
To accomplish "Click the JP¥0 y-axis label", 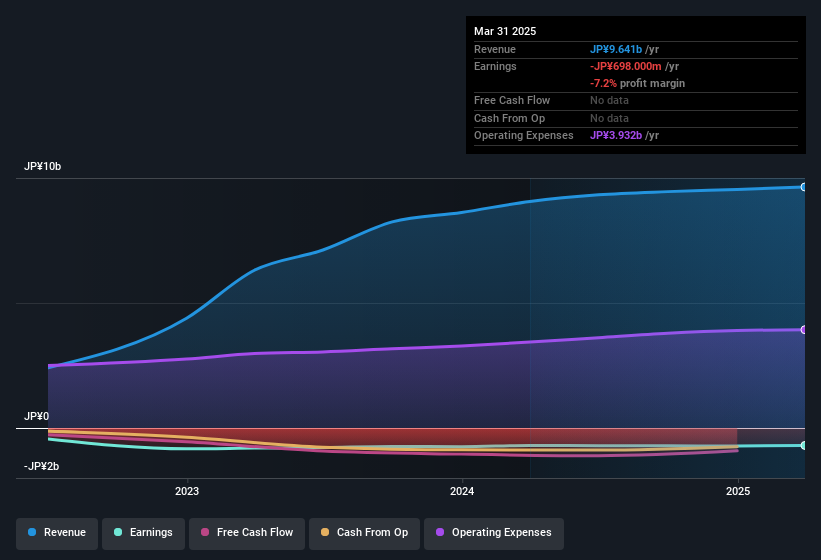I will click(x=36, y=416).
